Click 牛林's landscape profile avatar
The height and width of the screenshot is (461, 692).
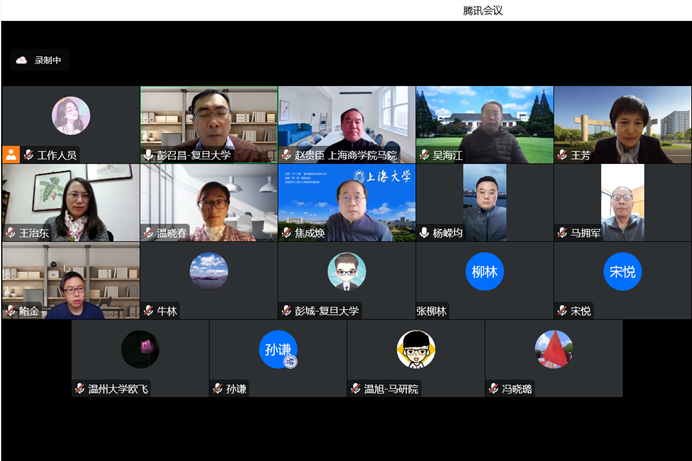coord(208,271)
